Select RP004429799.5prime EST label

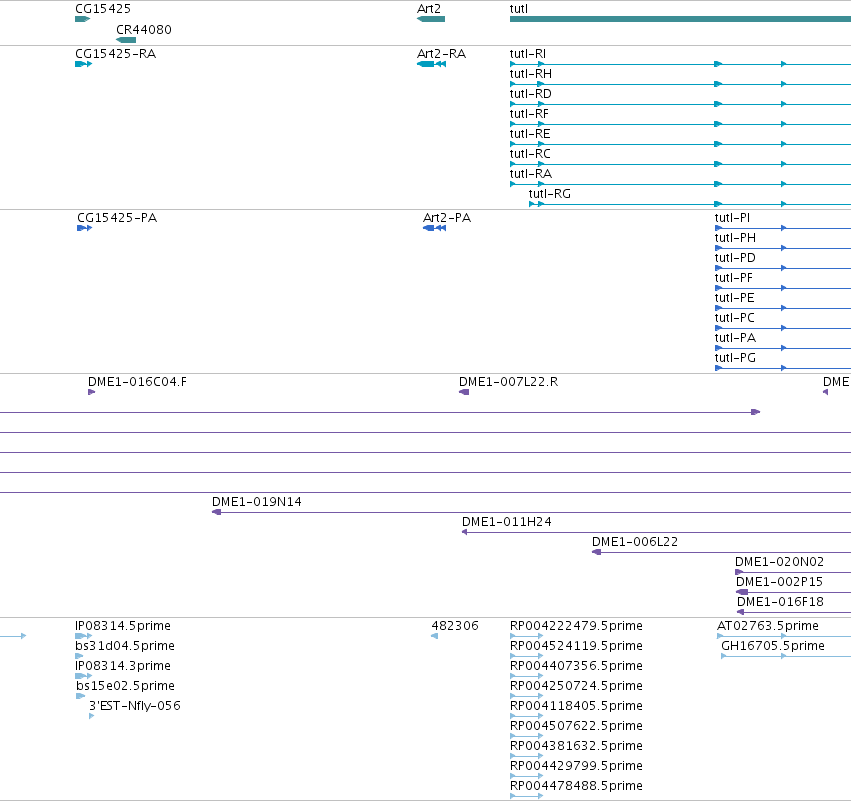(x=576, y=767)
